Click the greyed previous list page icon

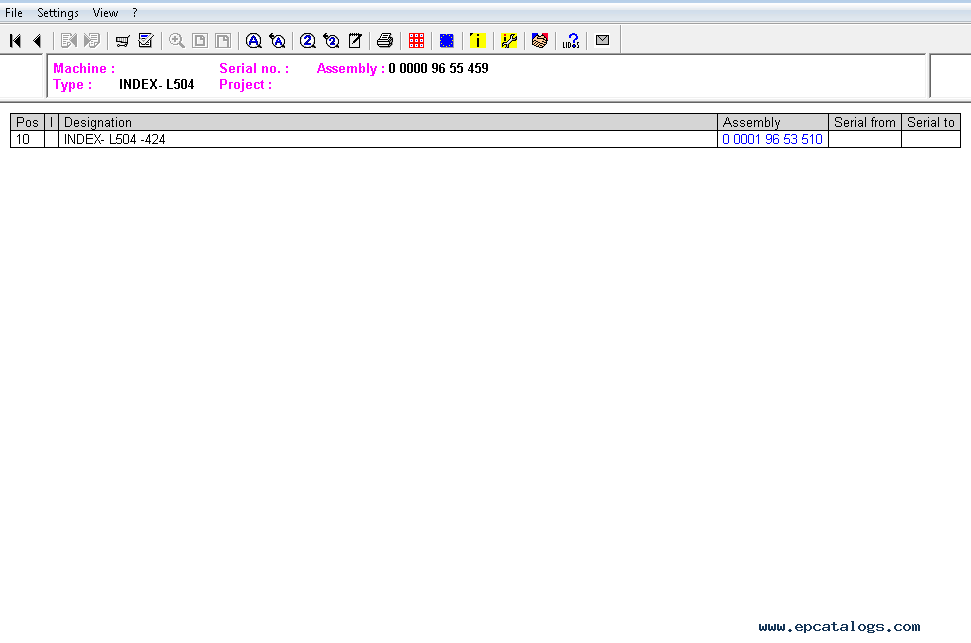(68, 41)
